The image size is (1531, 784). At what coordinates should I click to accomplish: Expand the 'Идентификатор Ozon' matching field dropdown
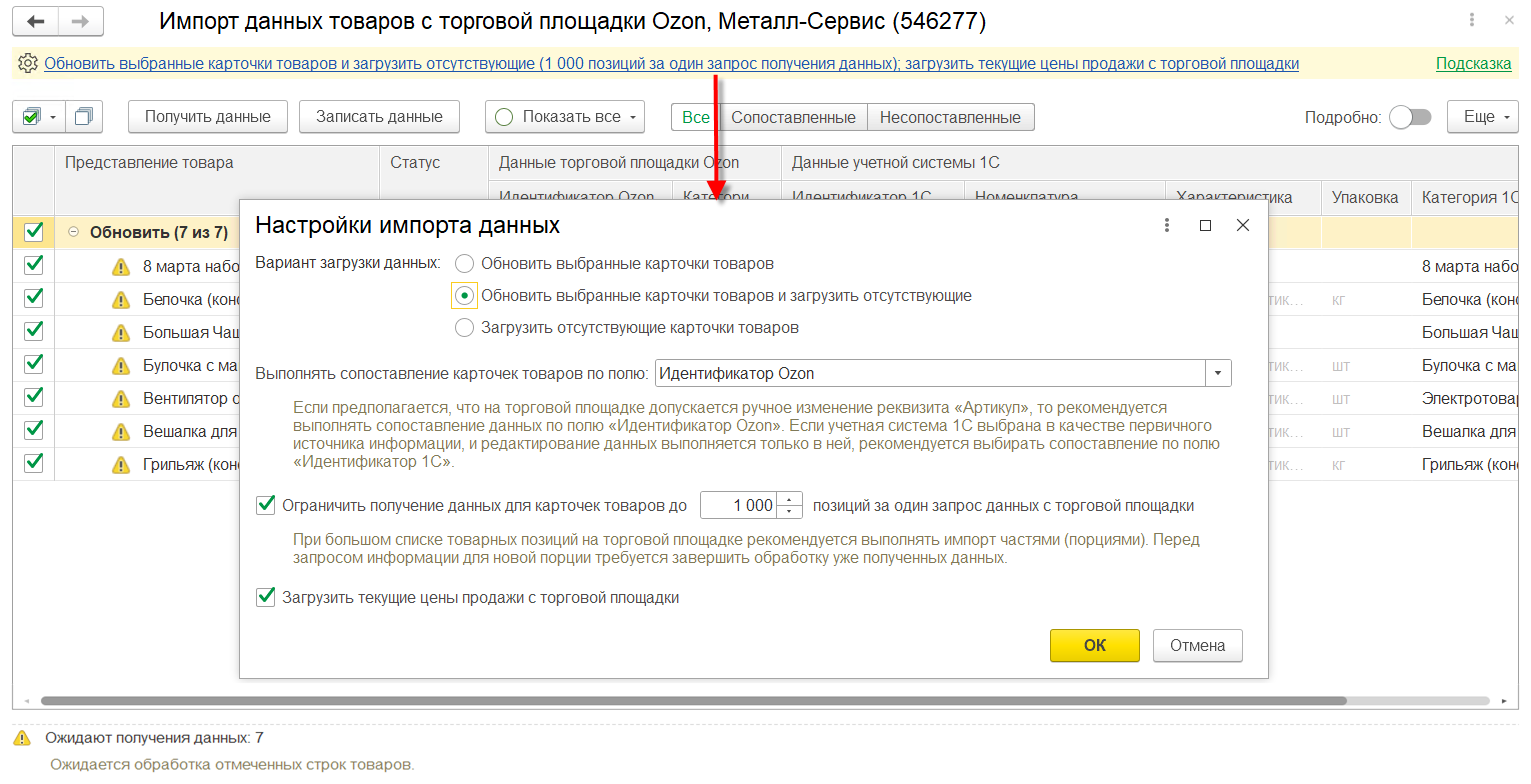point(1218,373)
